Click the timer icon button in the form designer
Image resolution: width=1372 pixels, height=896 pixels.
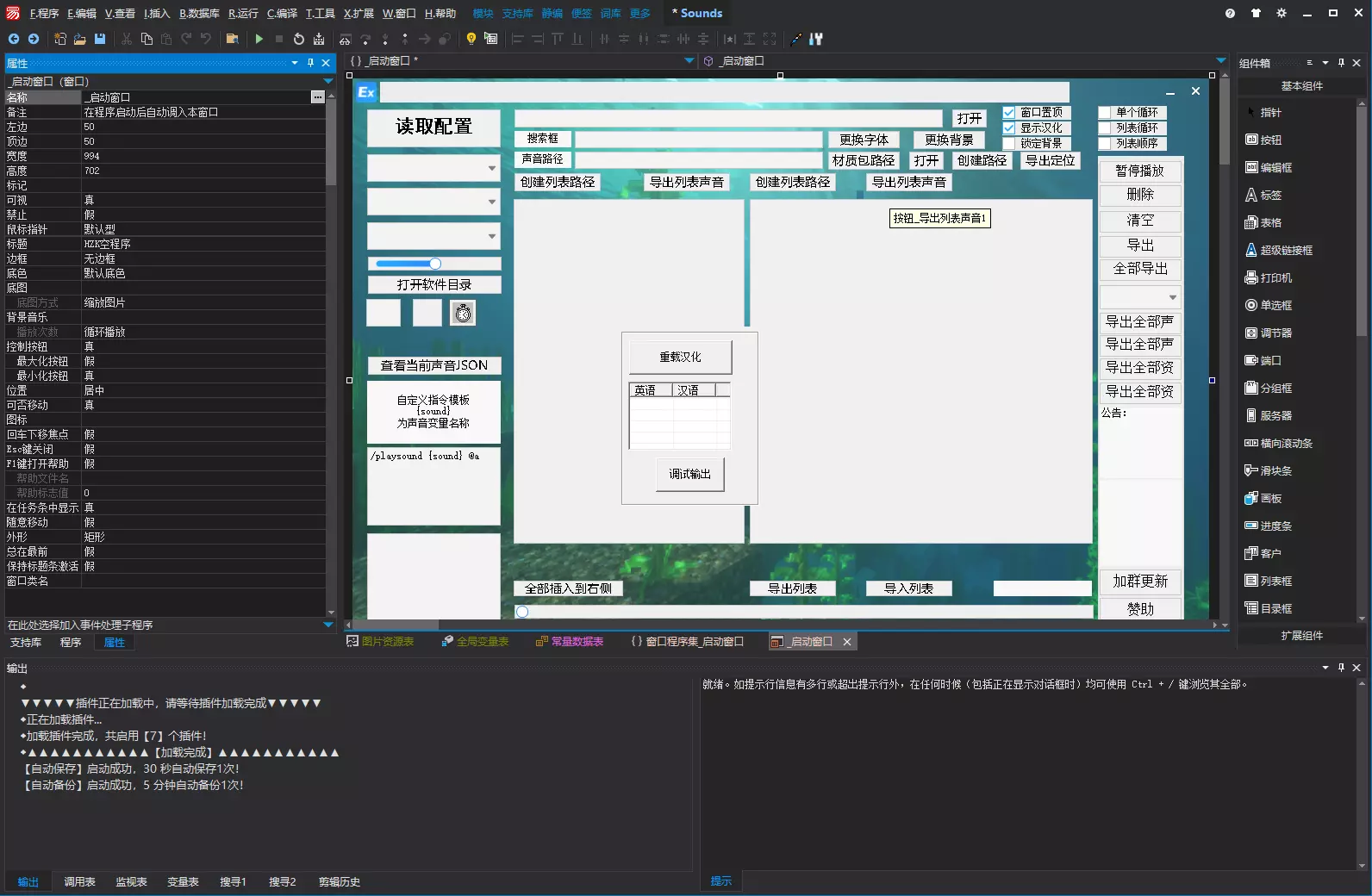(463, 313)
